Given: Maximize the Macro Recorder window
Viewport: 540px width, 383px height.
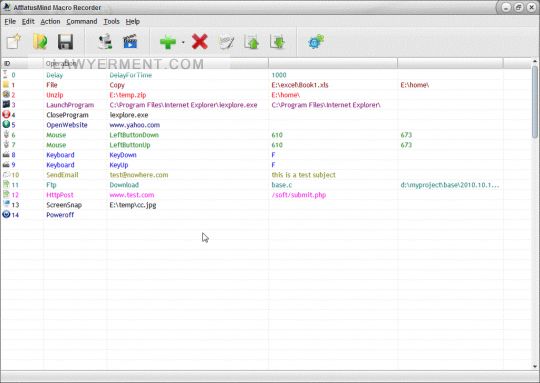Looking at the screenshot, I should point(519,7).
